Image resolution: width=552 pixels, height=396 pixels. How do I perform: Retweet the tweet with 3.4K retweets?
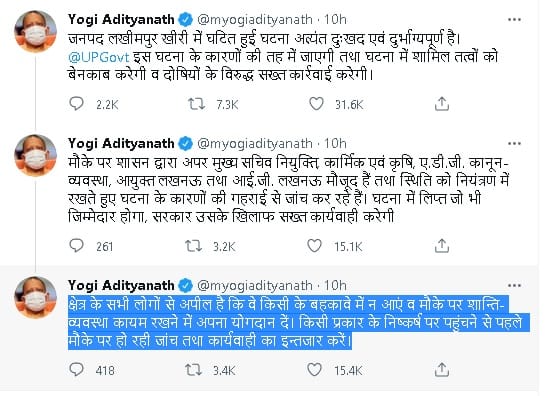coord(194,370)
